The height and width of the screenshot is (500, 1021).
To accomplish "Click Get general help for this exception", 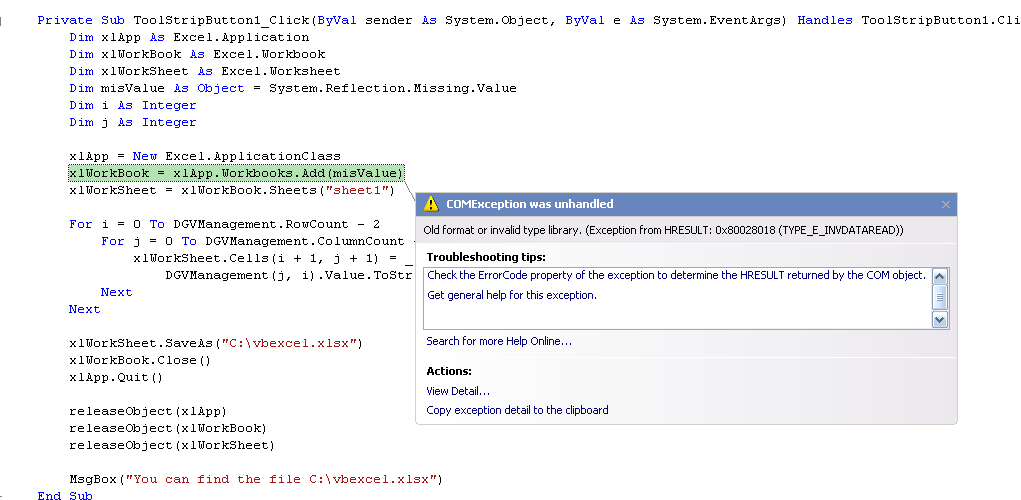I will (x=512, y=295).
